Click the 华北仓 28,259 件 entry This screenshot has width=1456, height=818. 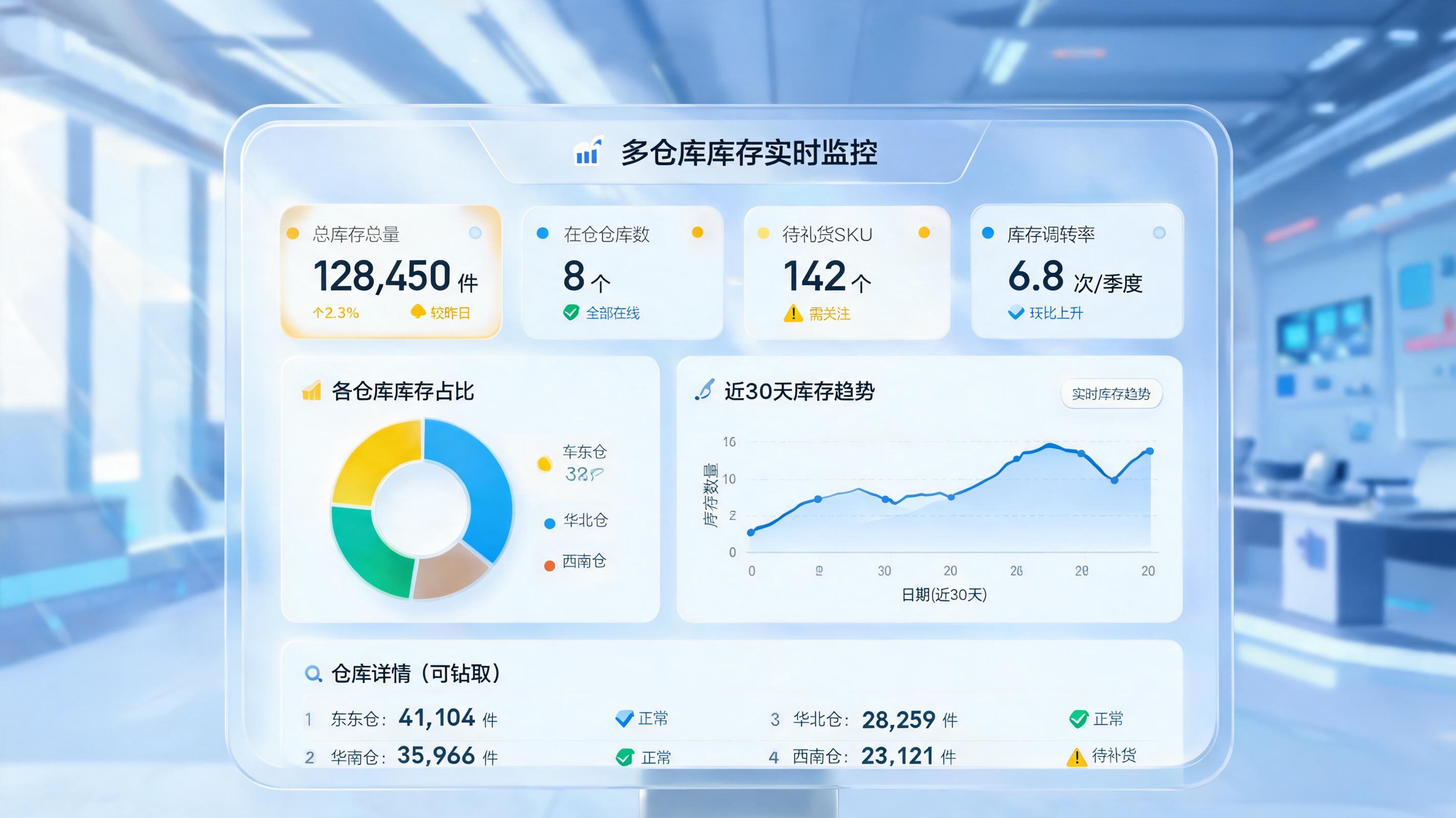875,720
